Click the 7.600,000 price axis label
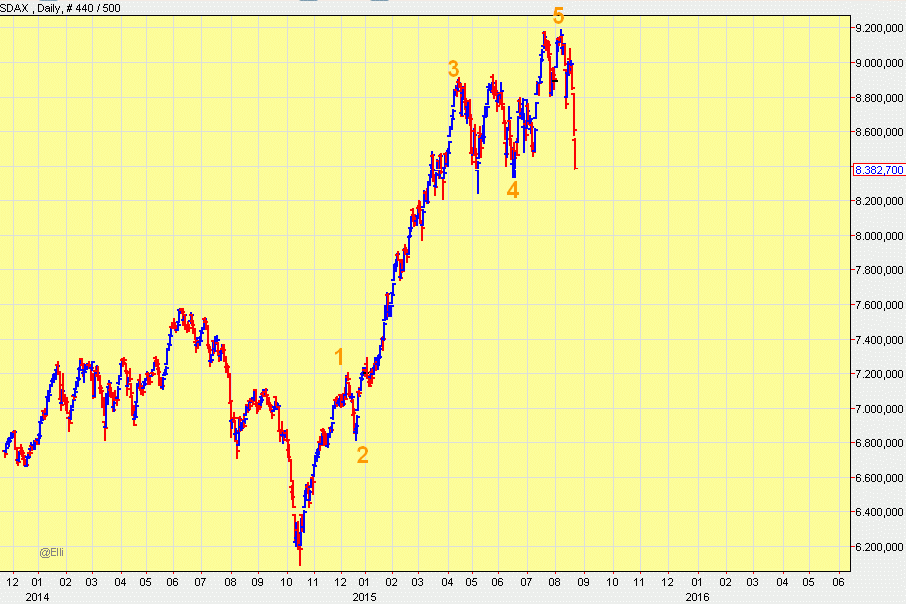Screen dimensions: 906x604 879,305
